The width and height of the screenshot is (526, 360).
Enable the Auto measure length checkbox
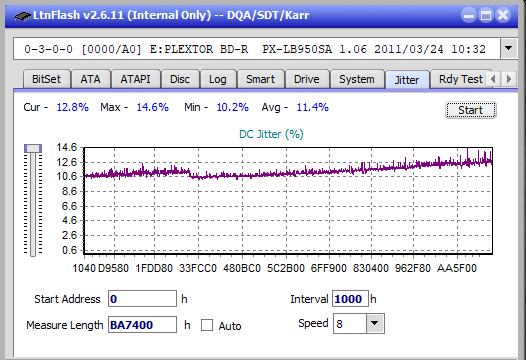click(x=207, y=325)
